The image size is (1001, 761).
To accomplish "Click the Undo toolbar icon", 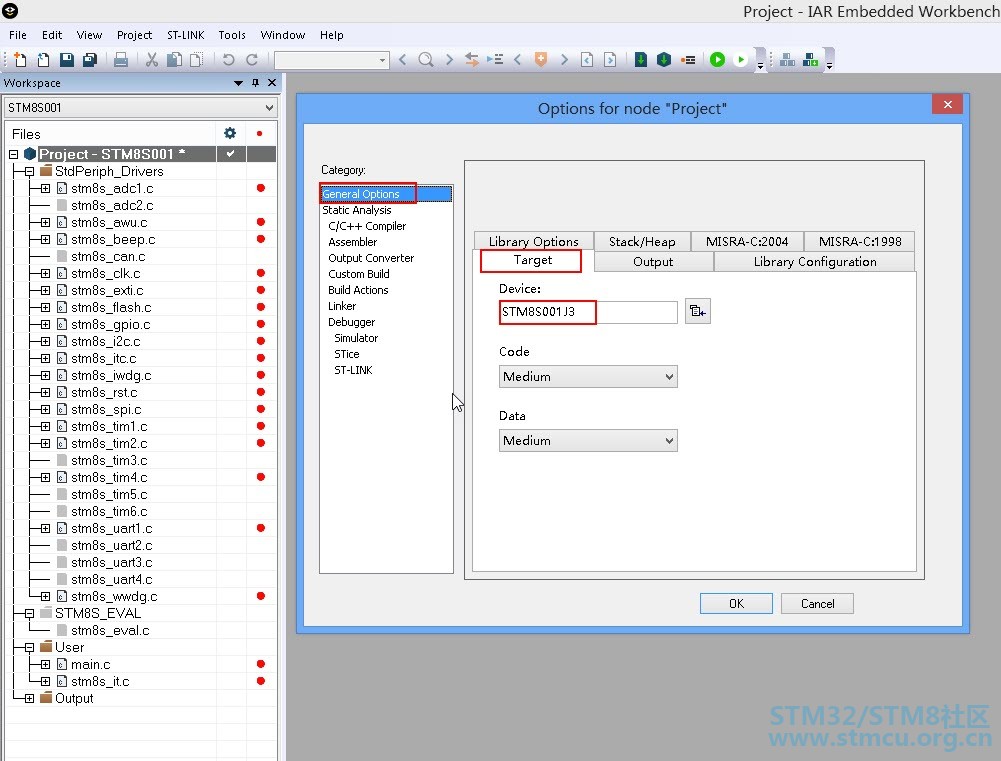I will coord(228,60).
